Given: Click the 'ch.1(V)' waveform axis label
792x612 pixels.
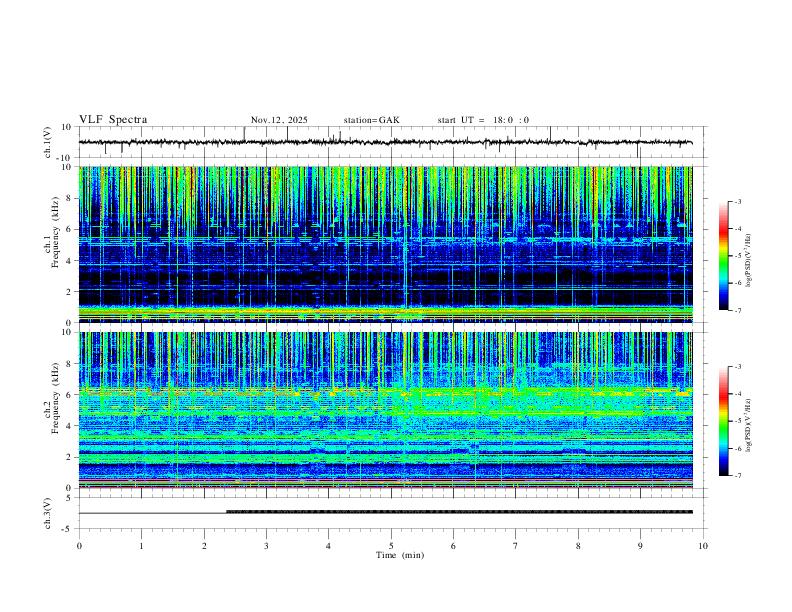Looking at the screenshot, I should coord(48,142).
